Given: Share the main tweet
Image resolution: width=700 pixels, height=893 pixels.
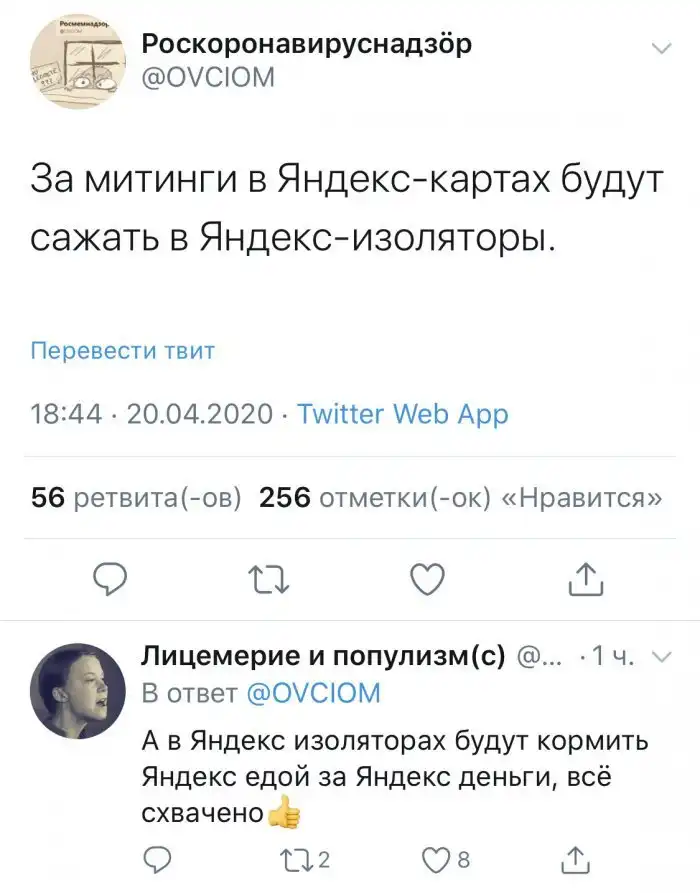Looking at the screenshot, I should tap(585, 577).
